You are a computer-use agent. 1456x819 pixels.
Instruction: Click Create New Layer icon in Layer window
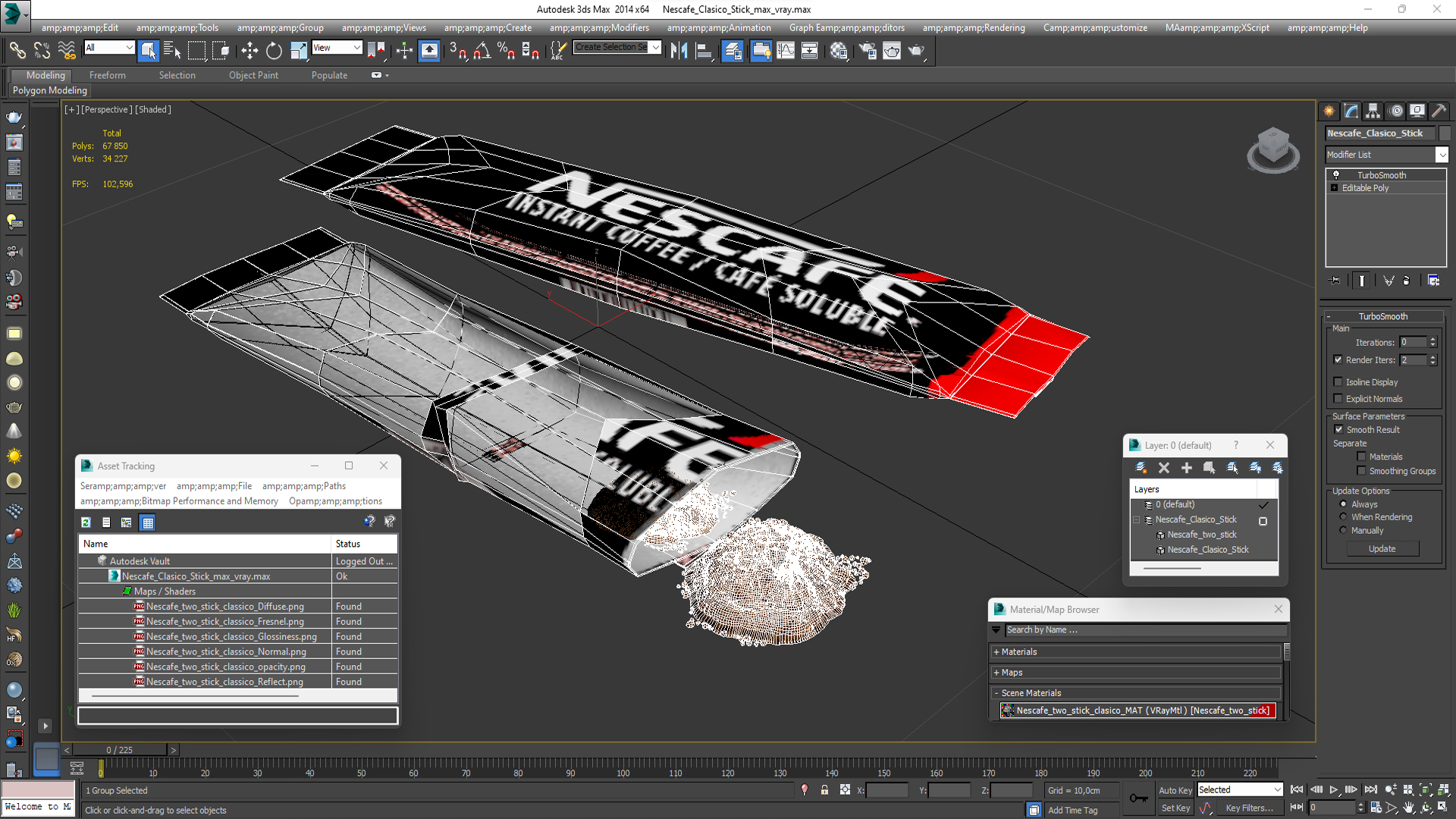(x=1141, y=468)
